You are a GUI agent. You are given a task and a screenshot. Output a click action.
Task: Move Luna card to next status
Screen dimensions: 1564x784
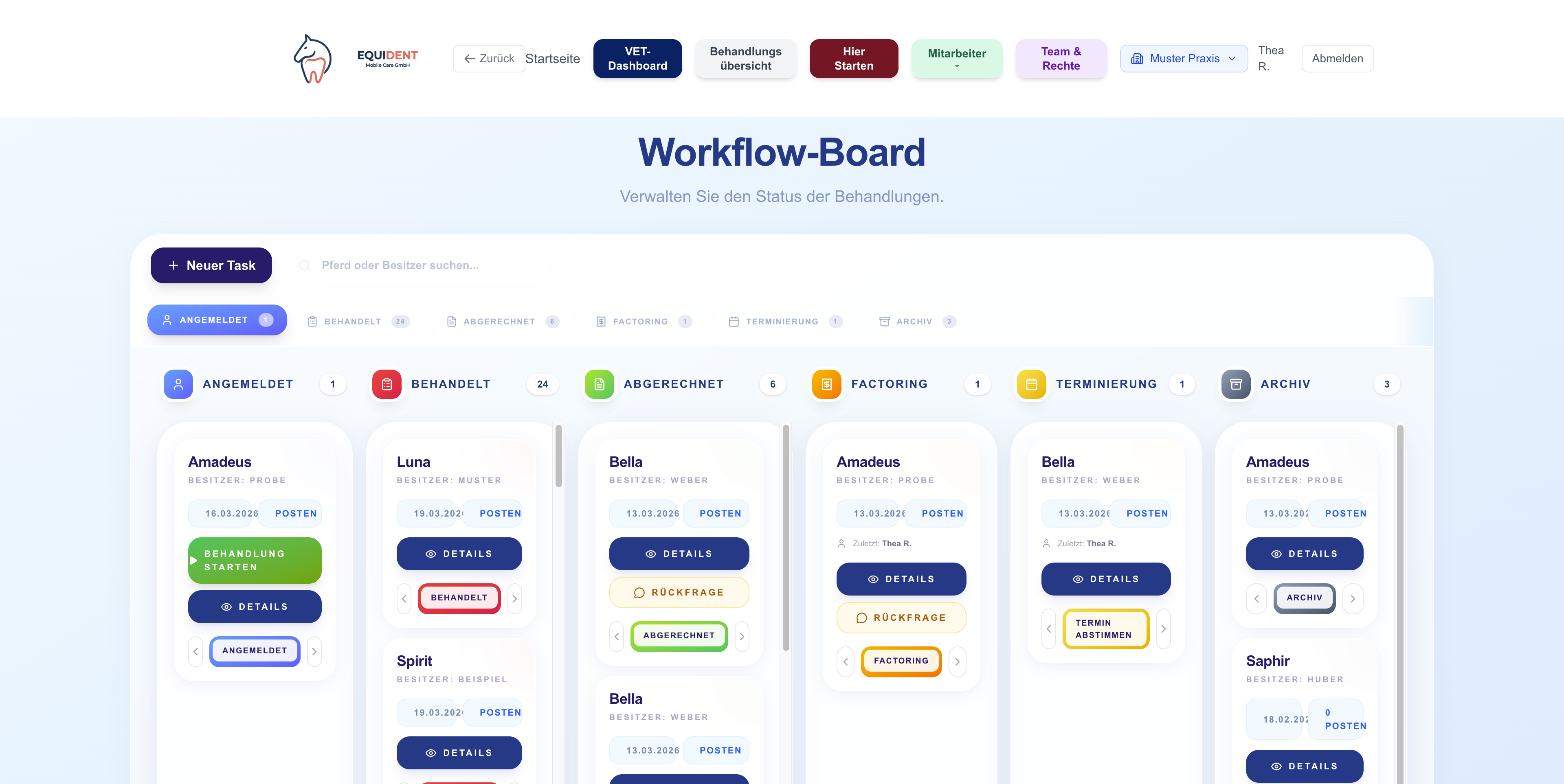click(514, 598)
